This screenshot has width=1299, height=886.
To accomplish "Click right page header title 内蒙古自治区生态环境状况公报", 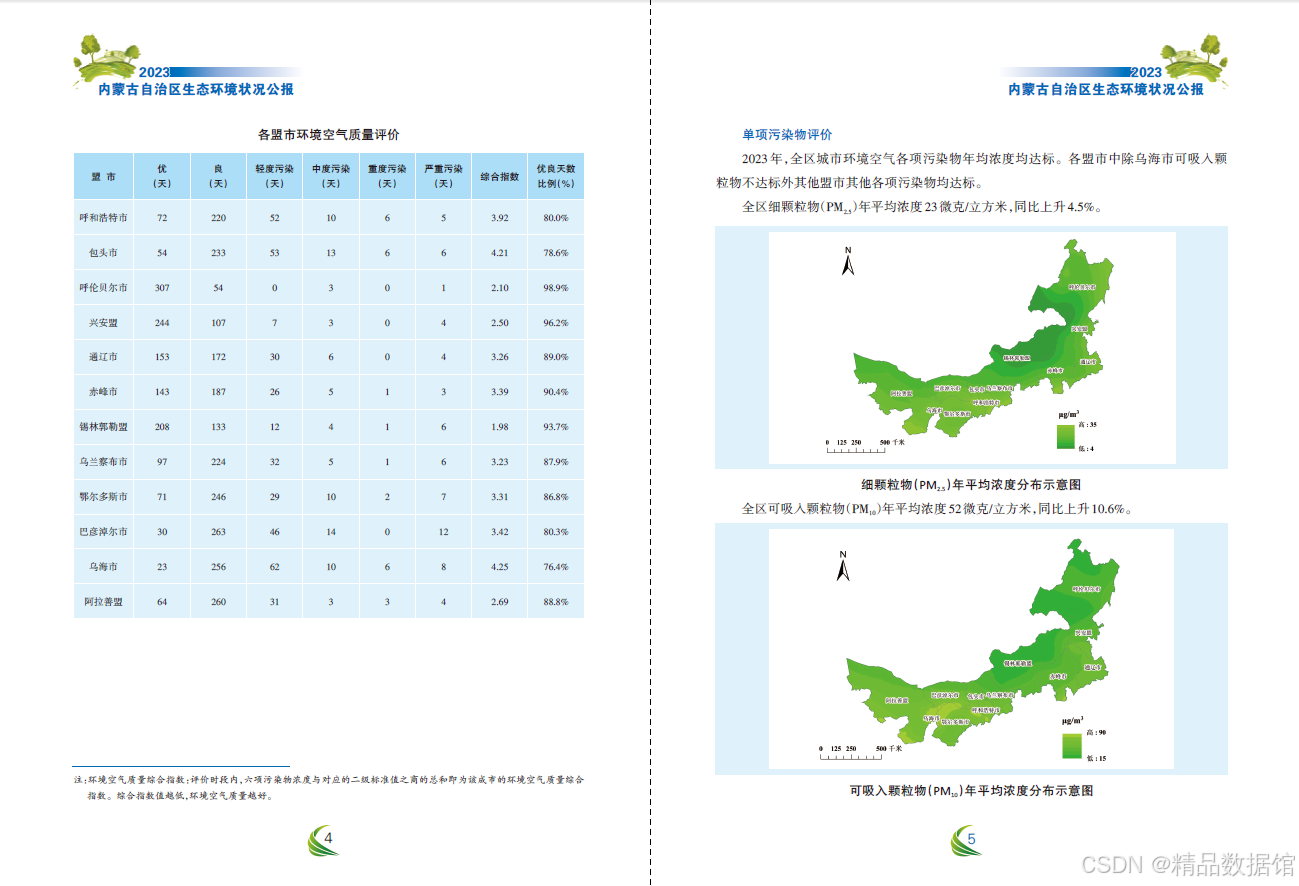I will click(1106, 89).
